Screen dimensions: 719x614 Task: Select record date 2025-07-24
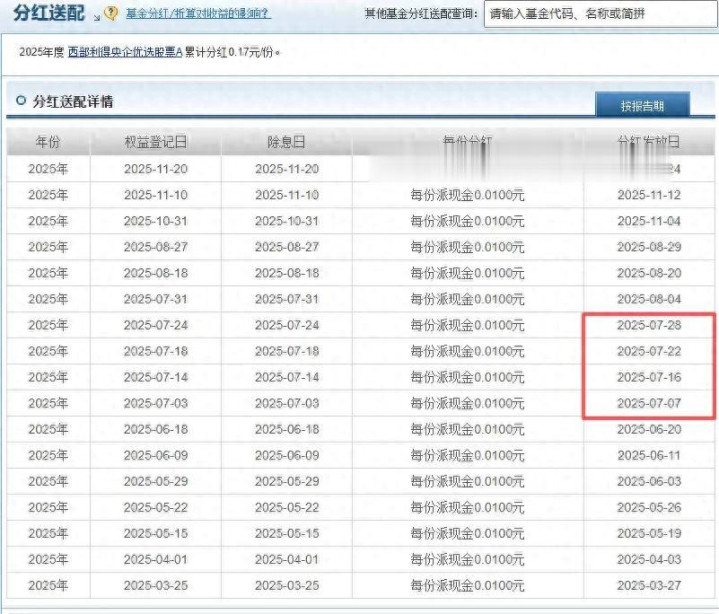[x=156, y=326]
